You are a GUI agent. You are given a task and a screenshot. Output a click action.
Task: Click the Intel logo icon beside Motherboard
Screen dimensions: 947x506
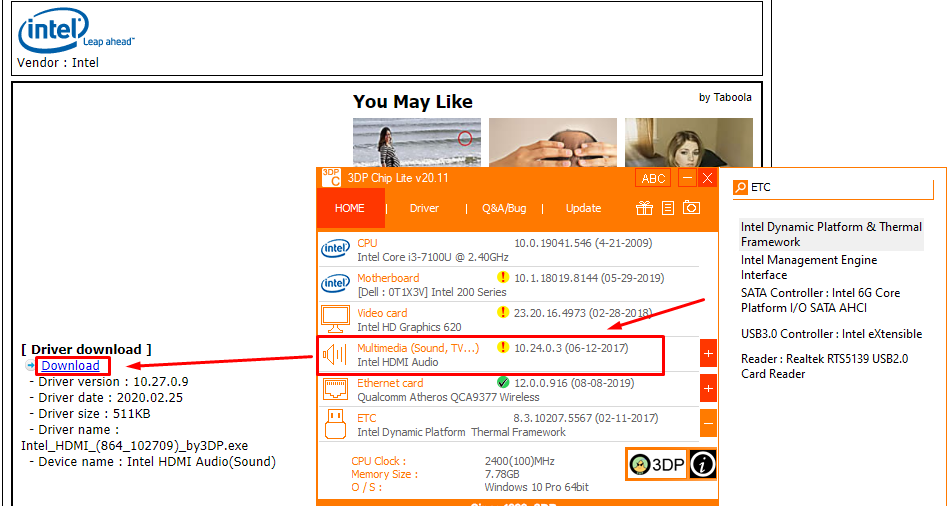pos(335,283)
